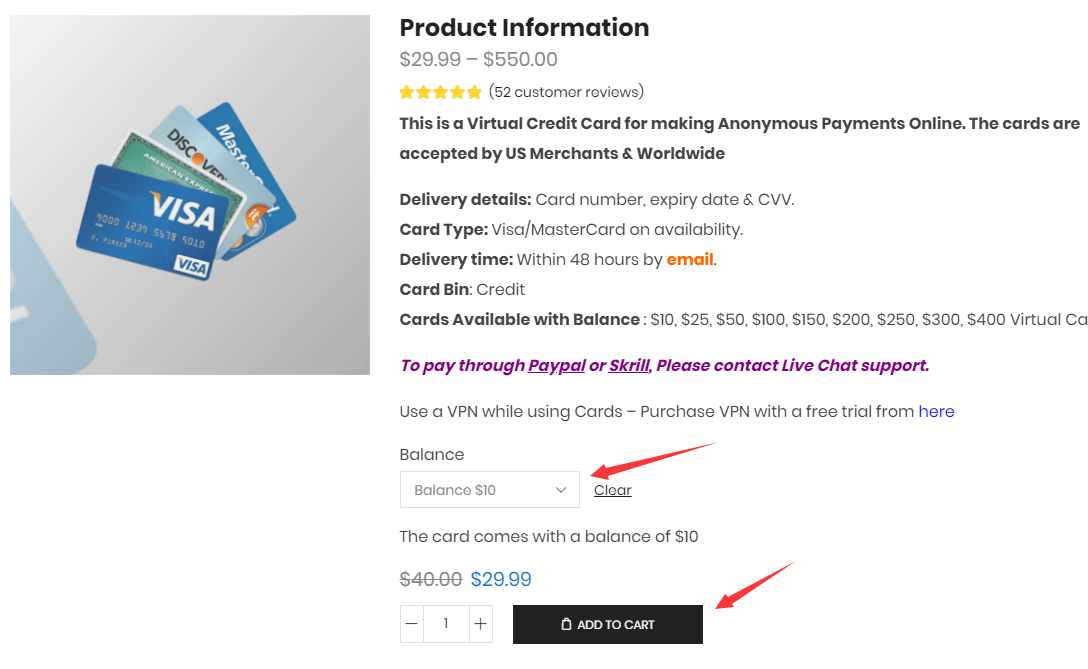Image resolution: width=1088 pixels, height=669 pixels.
Task: Click the five-star rating icons
Action: tap(440, 92)
